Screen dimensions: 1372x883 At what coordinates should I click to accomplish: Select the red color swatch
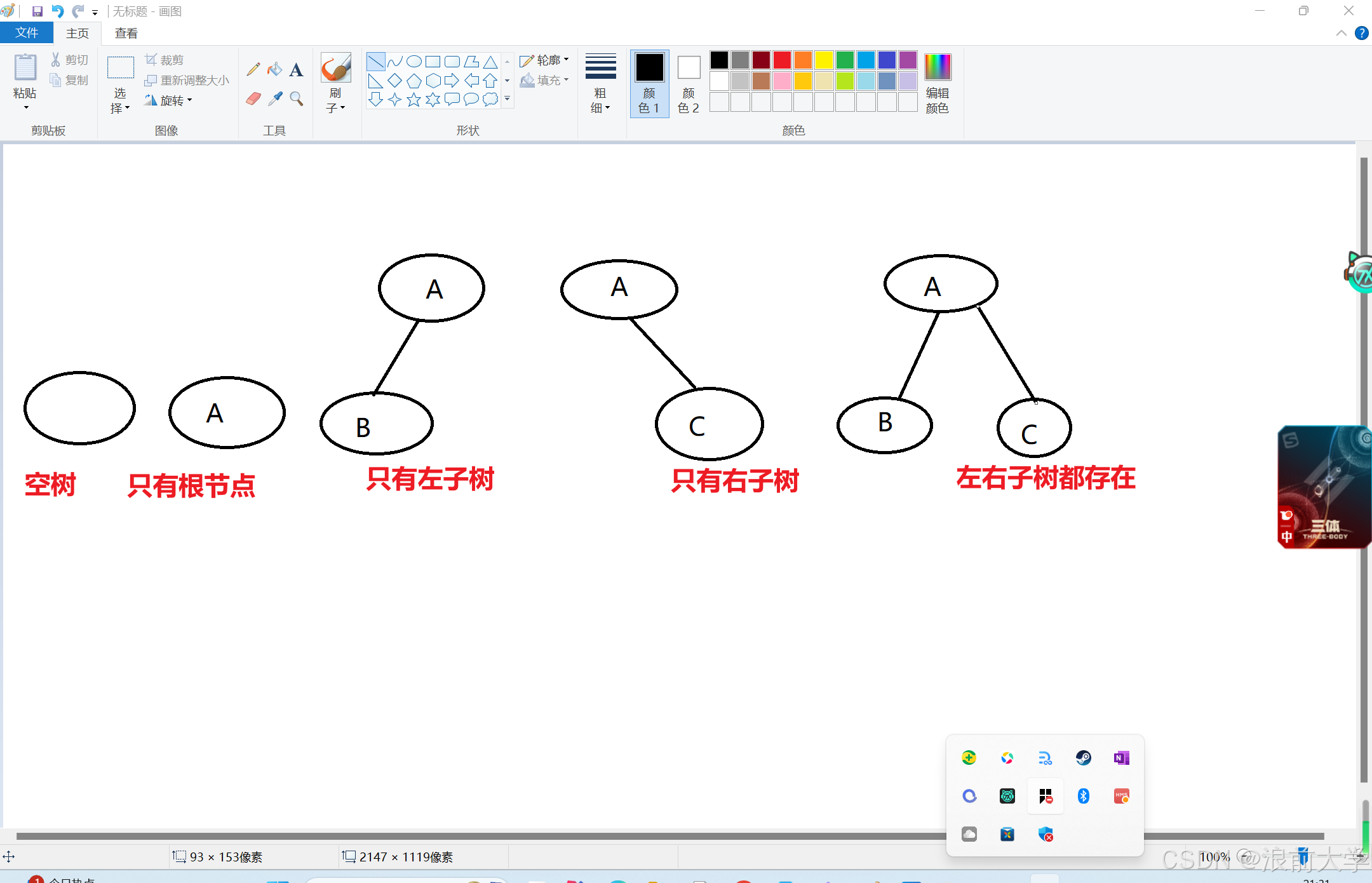tap(781, 59)
